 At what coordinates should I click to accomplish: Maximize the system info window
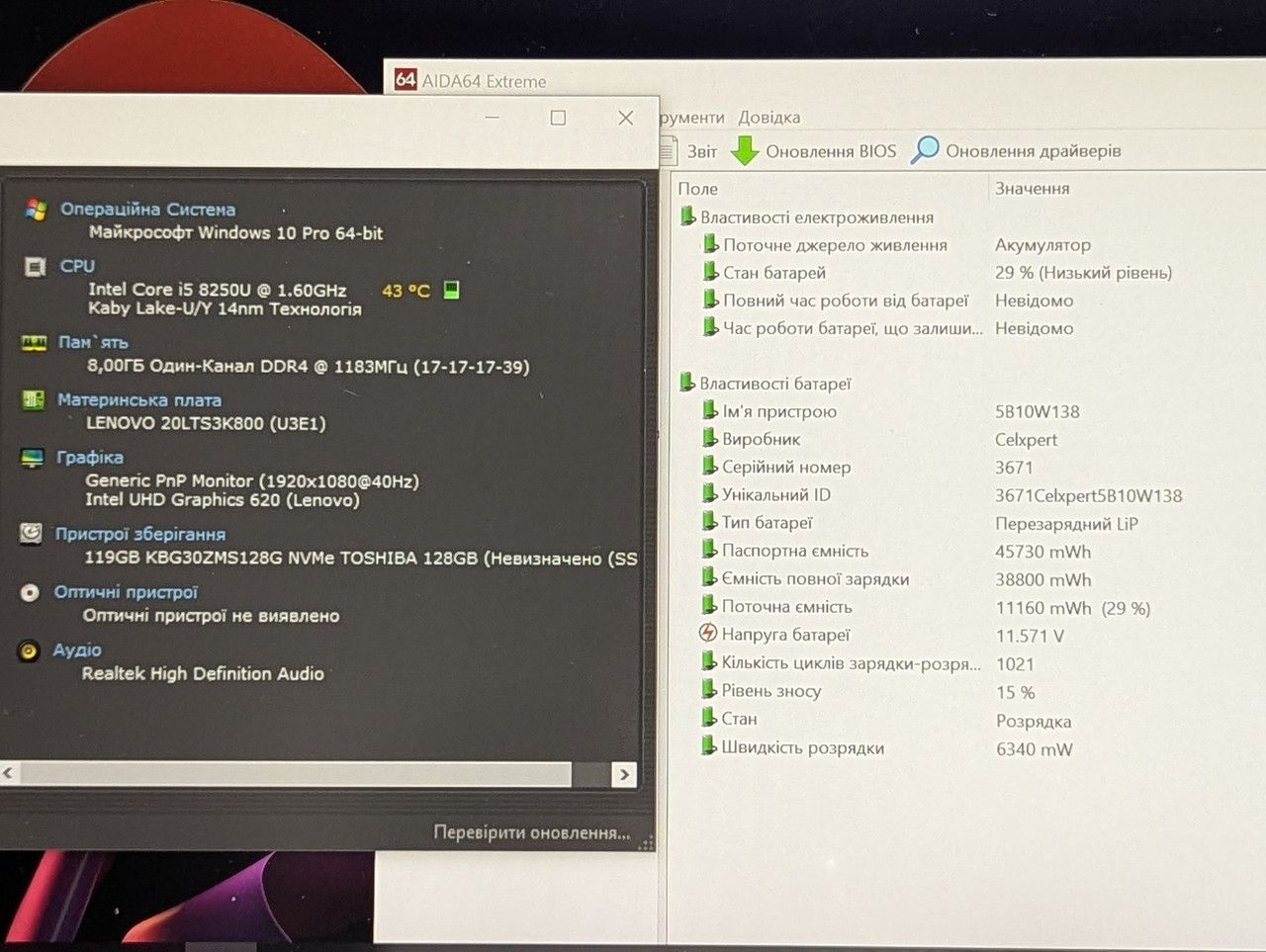[558, 118]
